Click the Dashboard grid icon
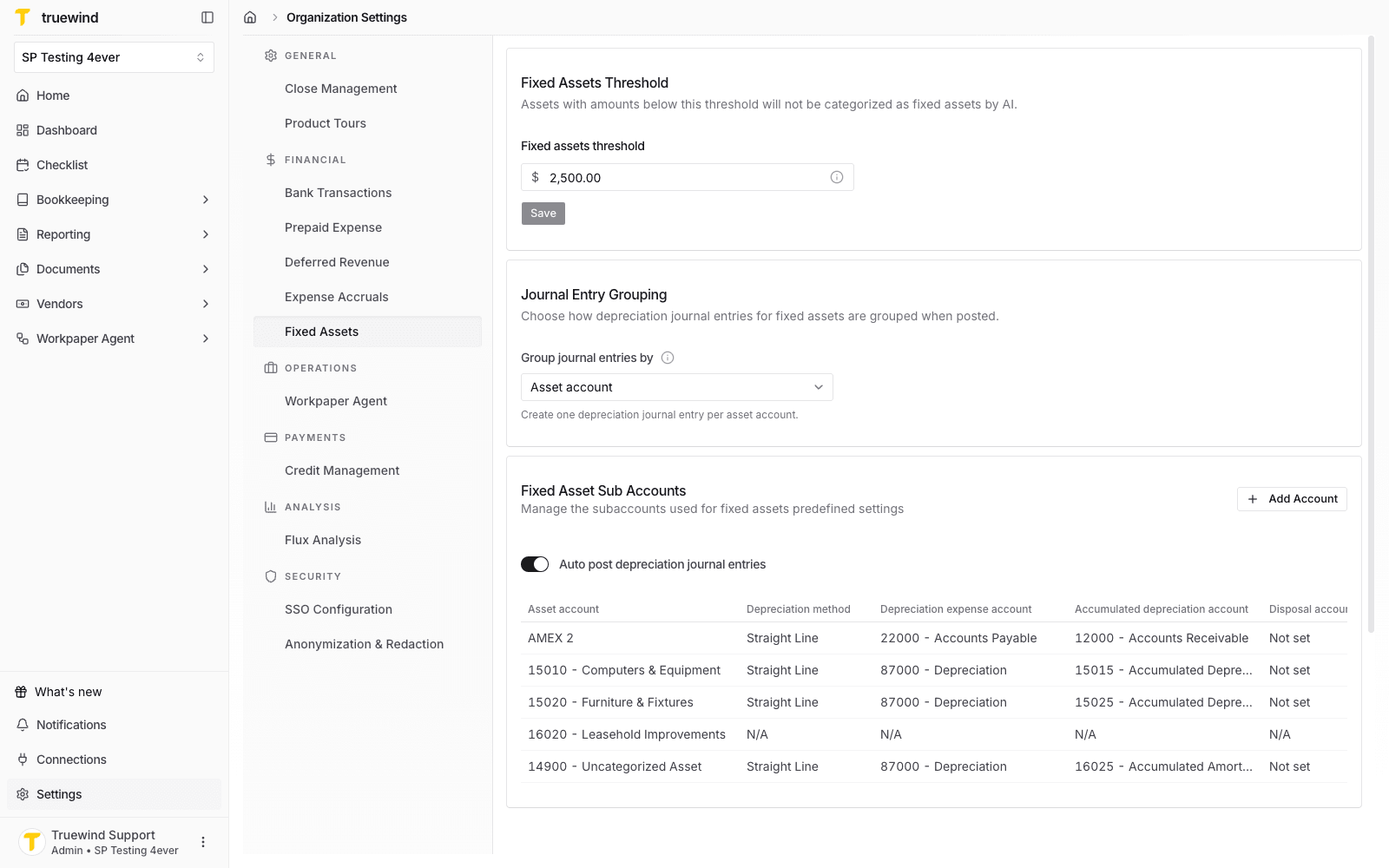The width and height of the screenshot is (1389, 868). point(23,130)
